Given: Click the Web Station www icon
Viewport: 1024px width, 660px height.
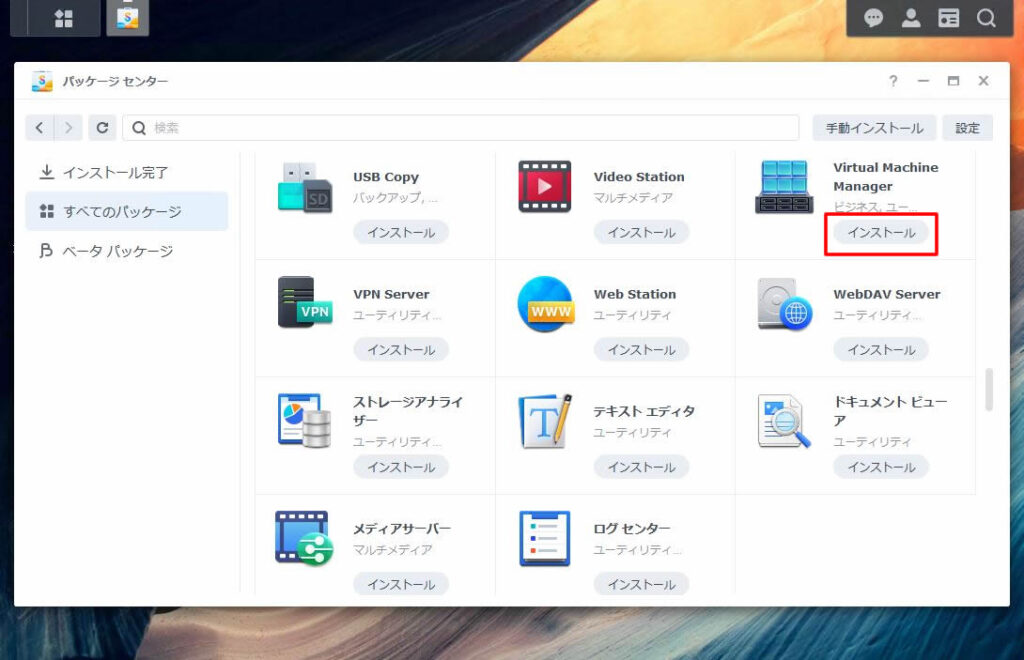Looking at the screenshot, I should (546, 304).
